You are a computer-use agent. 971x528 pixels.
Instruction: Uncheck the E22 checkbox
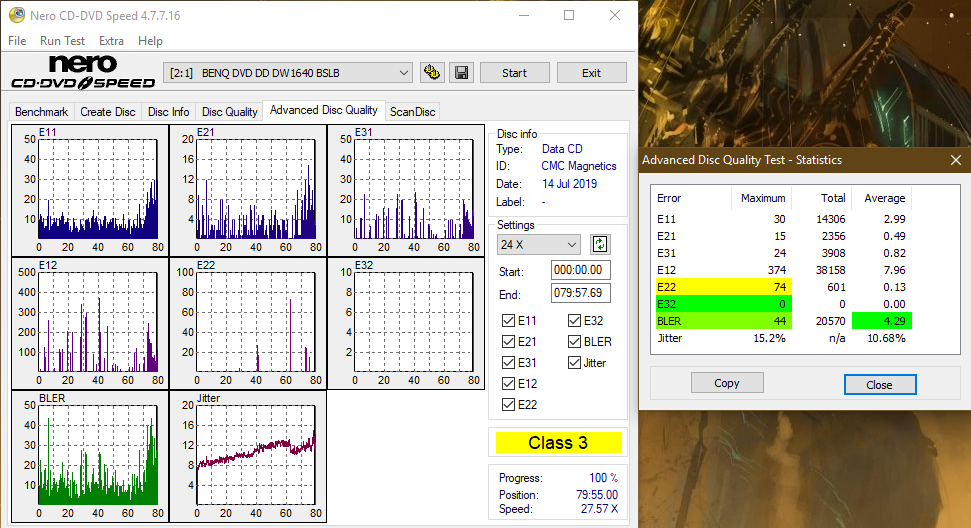click(x=508, y=405)
